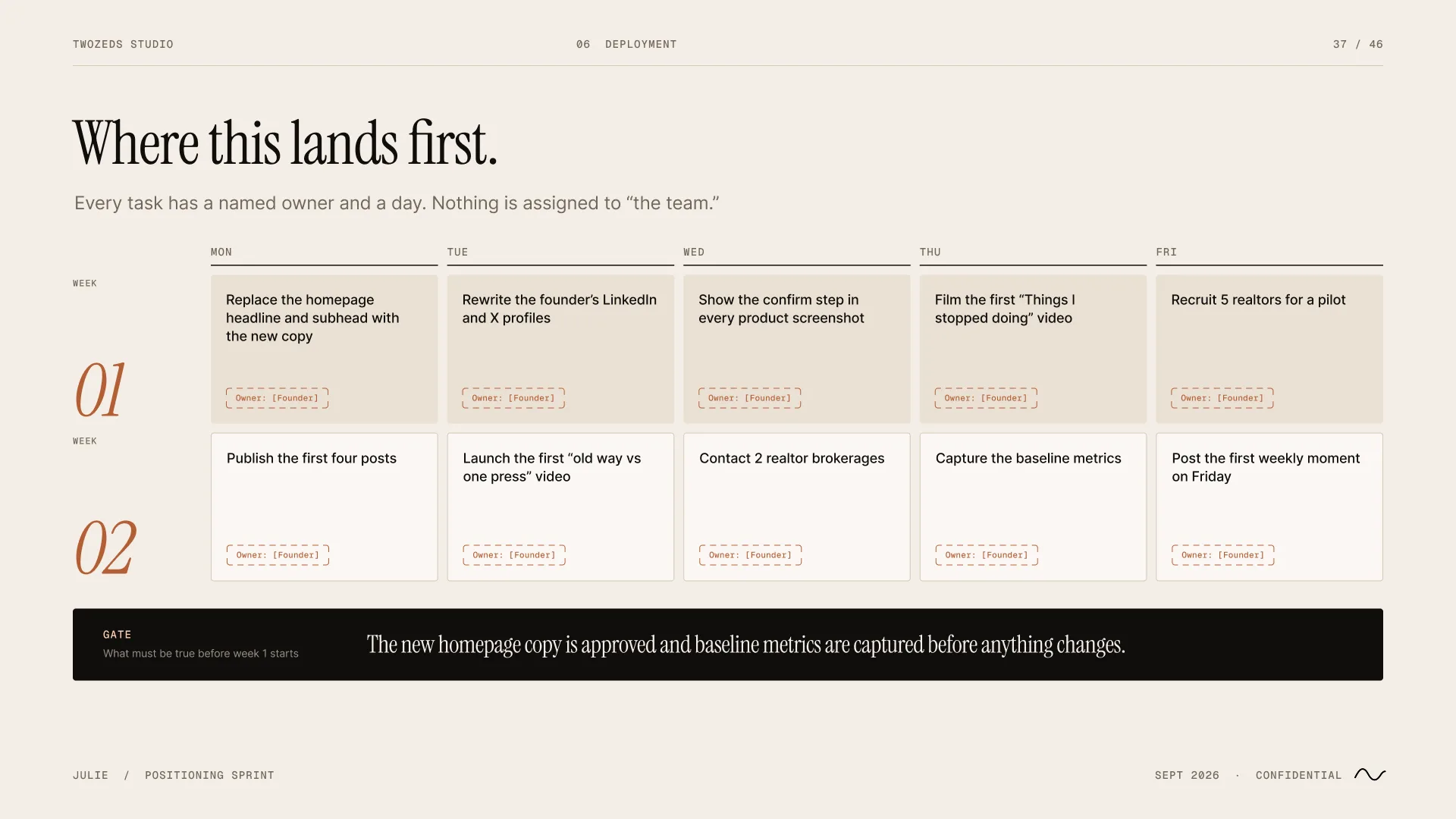Click the large week 01 numeral
The image size is (1456, 819).
pos(99,390)
